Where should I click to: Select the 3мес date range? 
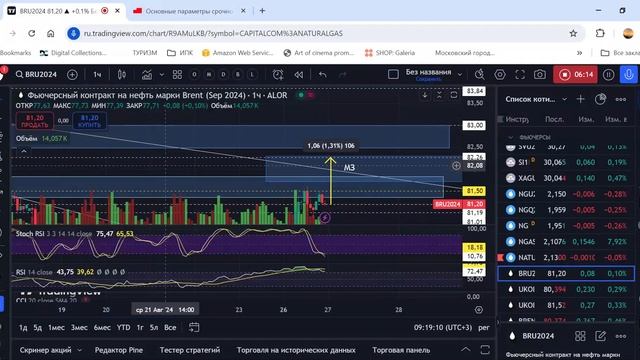pyautogui.click(x=79, y=327)
